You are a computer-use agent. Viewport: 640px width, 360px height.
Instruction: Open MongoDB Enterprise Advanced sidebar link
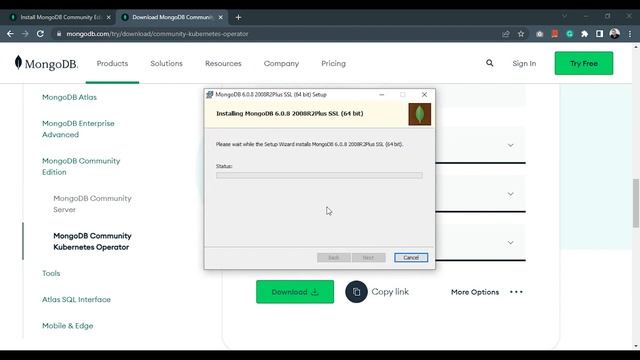click(x=78, y=129)
